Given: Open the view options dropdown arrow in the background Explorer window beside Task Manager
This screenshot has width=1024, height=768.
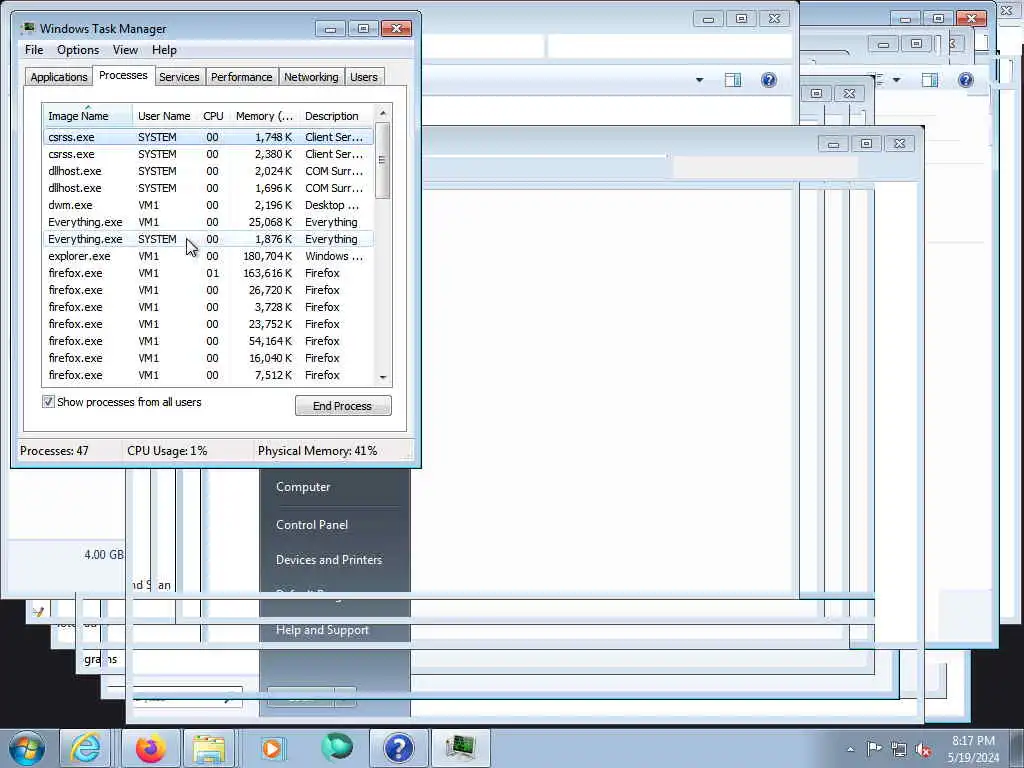Looking at the screenshot, I should coord(699,80).
